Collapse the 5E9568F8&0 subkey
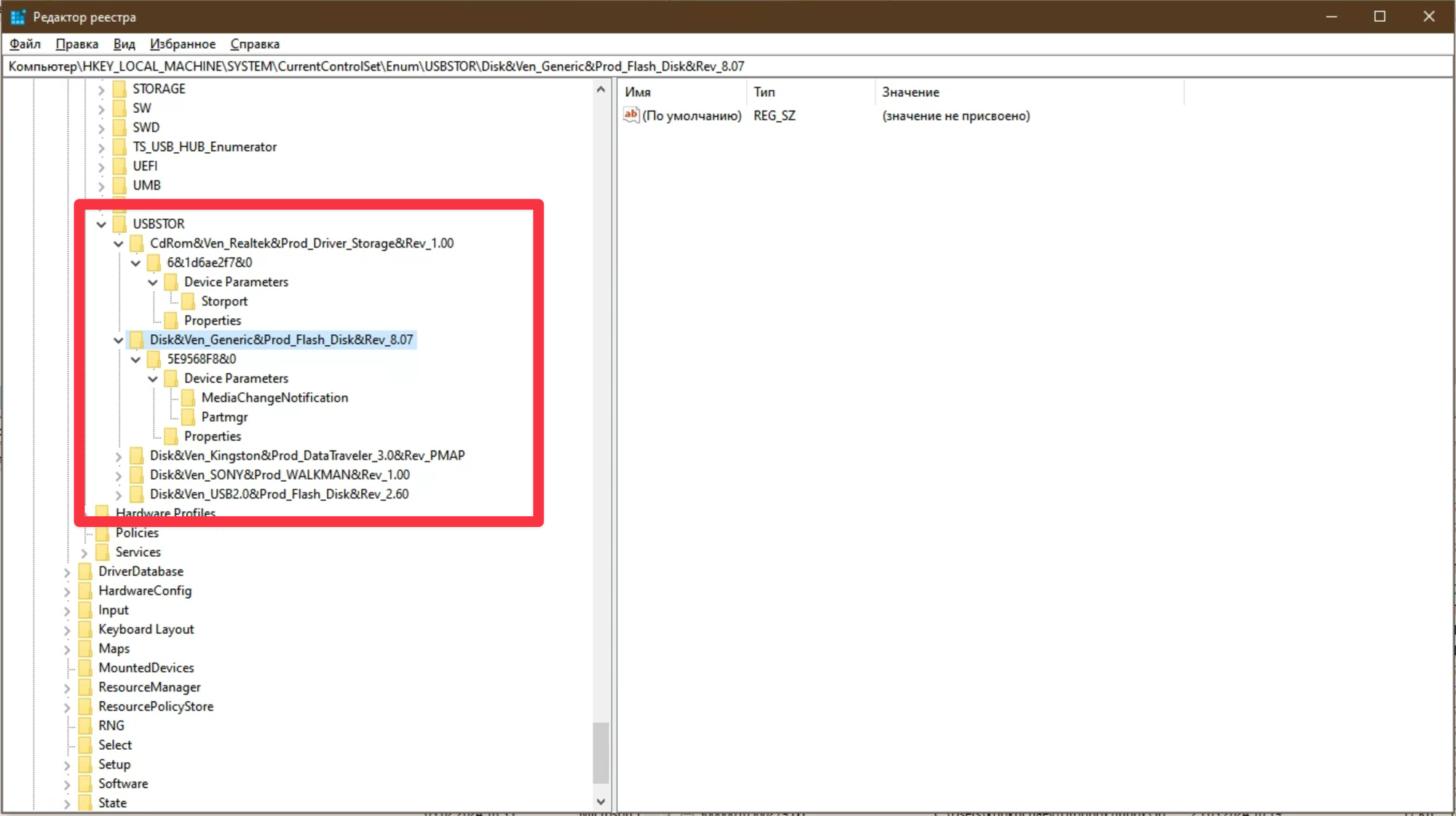The width and height of the screenshot is (1456, 816). pos(135,360)
